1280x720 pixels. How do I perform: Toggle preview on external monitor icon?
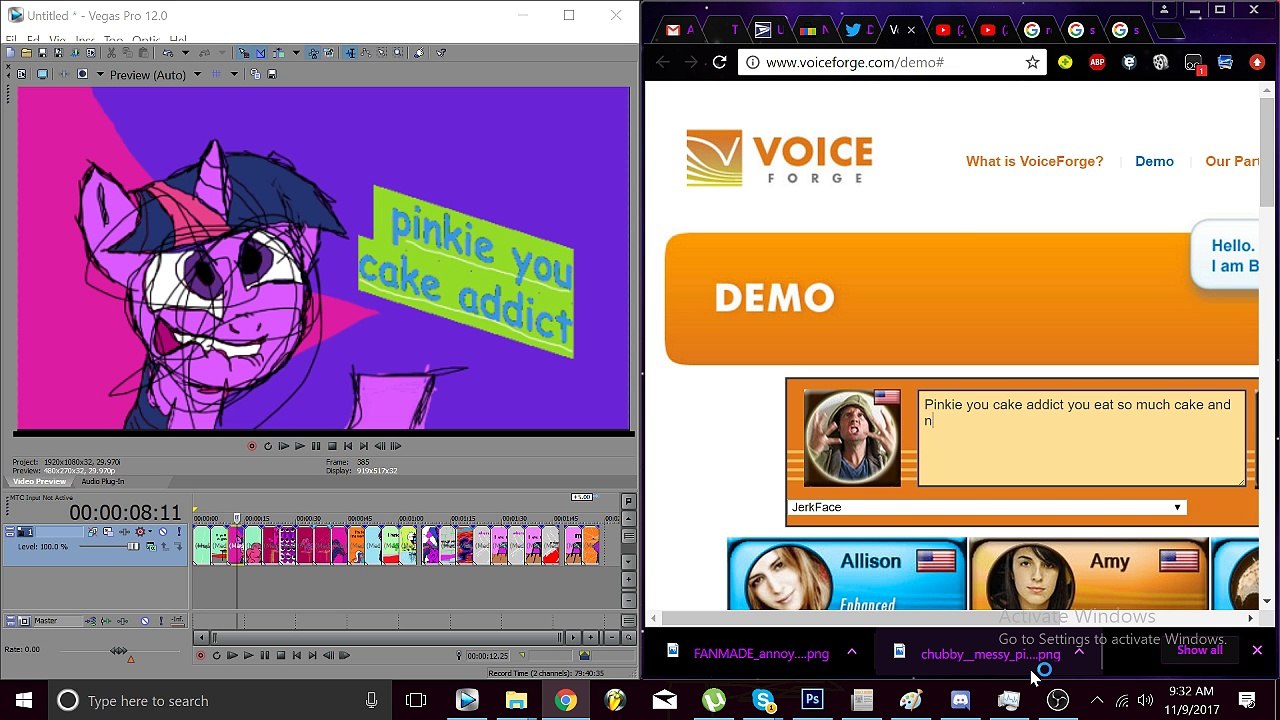point(42,74)
